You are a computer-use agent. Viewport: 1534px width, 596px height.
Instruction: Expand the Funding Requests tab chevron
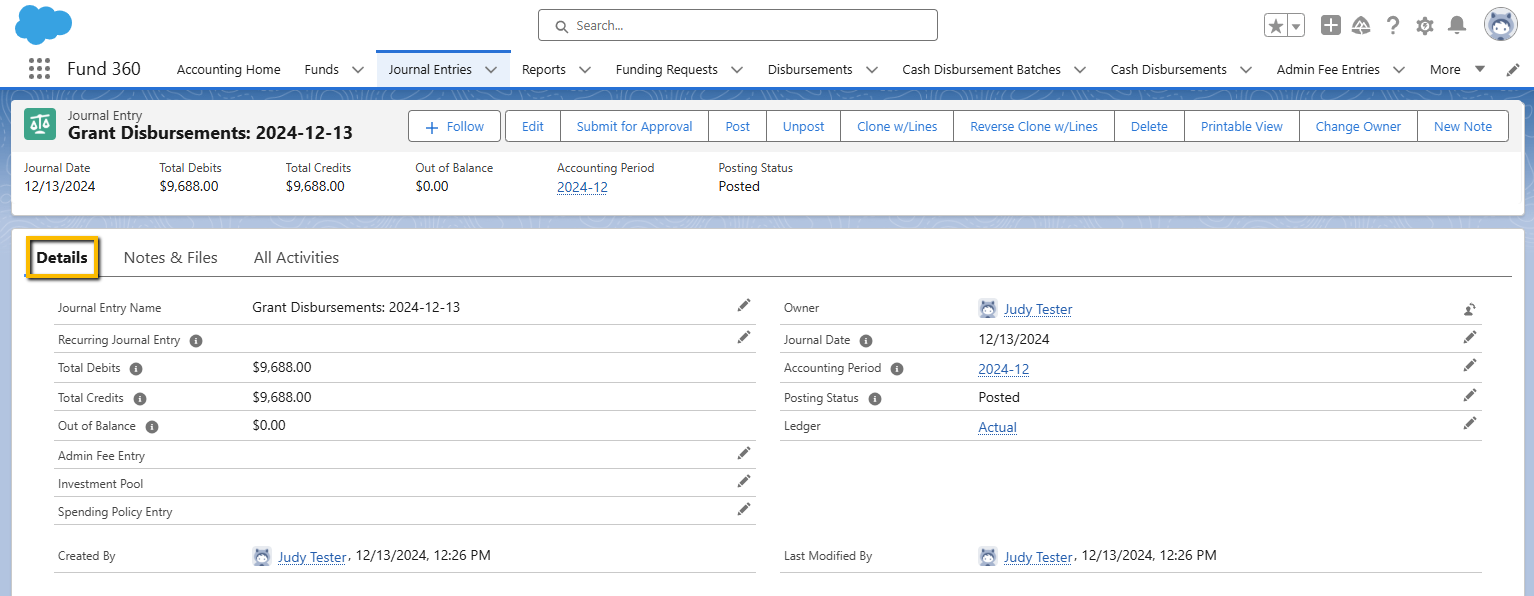point(737,70)
